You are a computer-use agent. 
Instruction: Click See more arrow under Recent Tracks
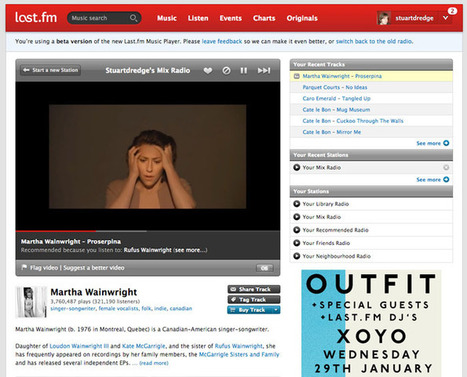tap(446, 143)
